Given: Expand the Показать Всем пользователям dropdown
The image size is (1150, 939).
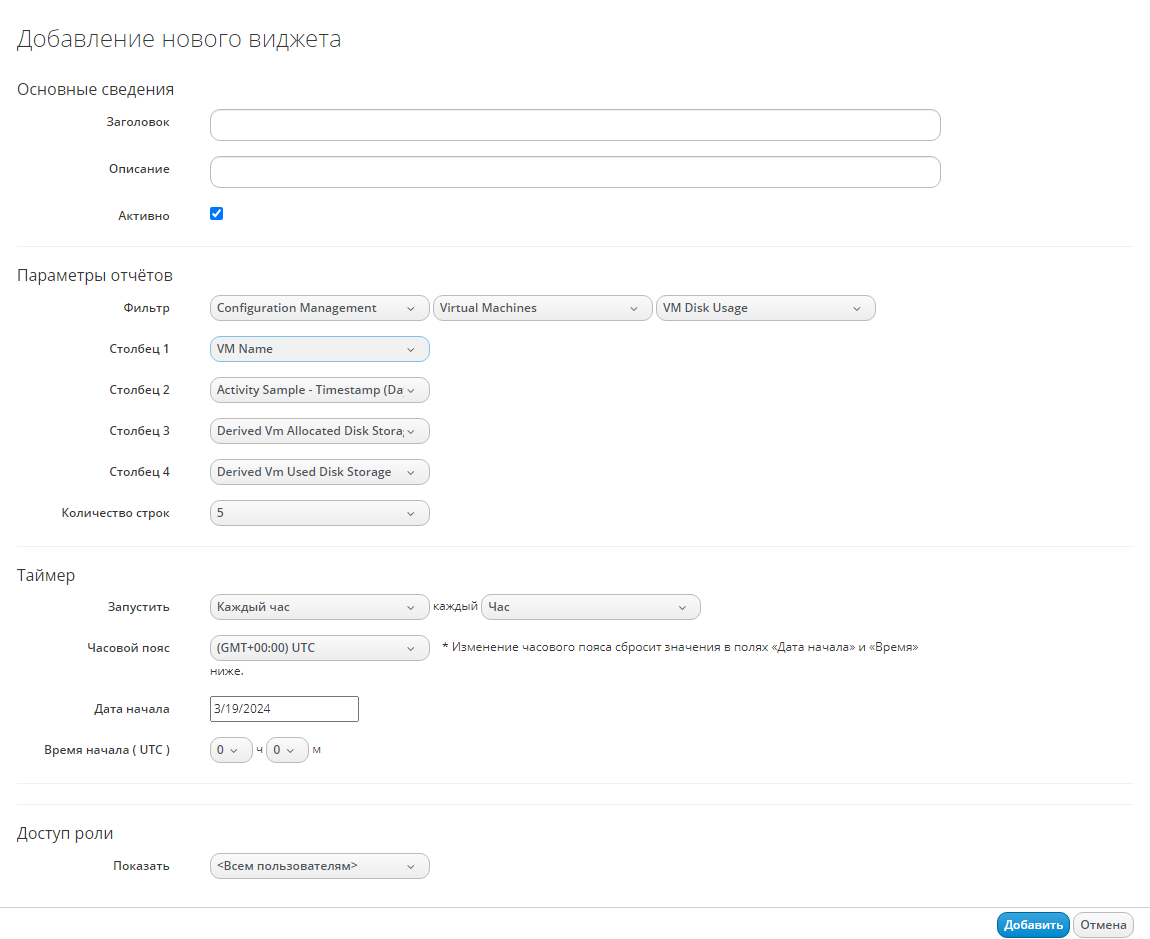Looking at the screenshot, I should [319, 866].
